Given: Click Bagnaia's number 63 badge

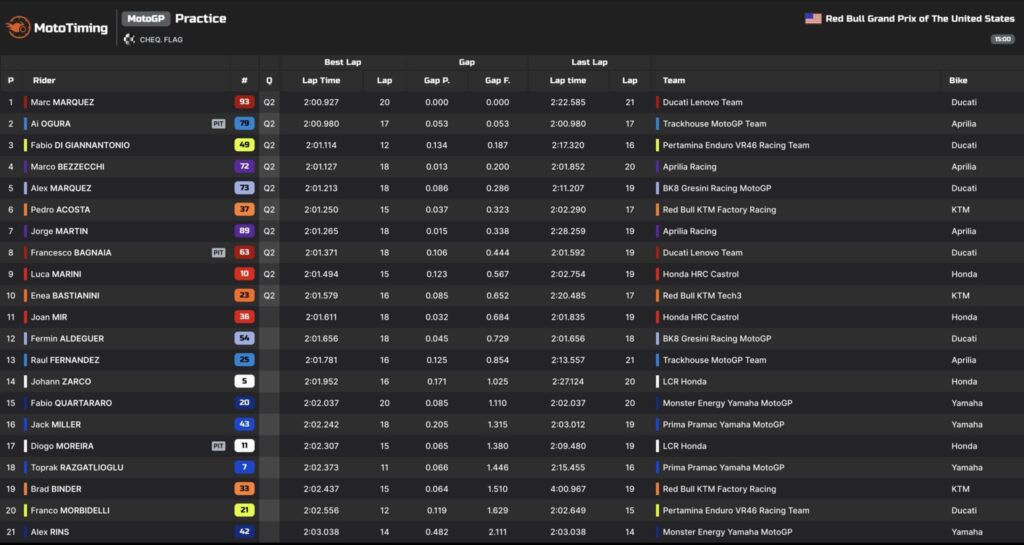Looking at the screenshot, I should (x=244, y=253).
